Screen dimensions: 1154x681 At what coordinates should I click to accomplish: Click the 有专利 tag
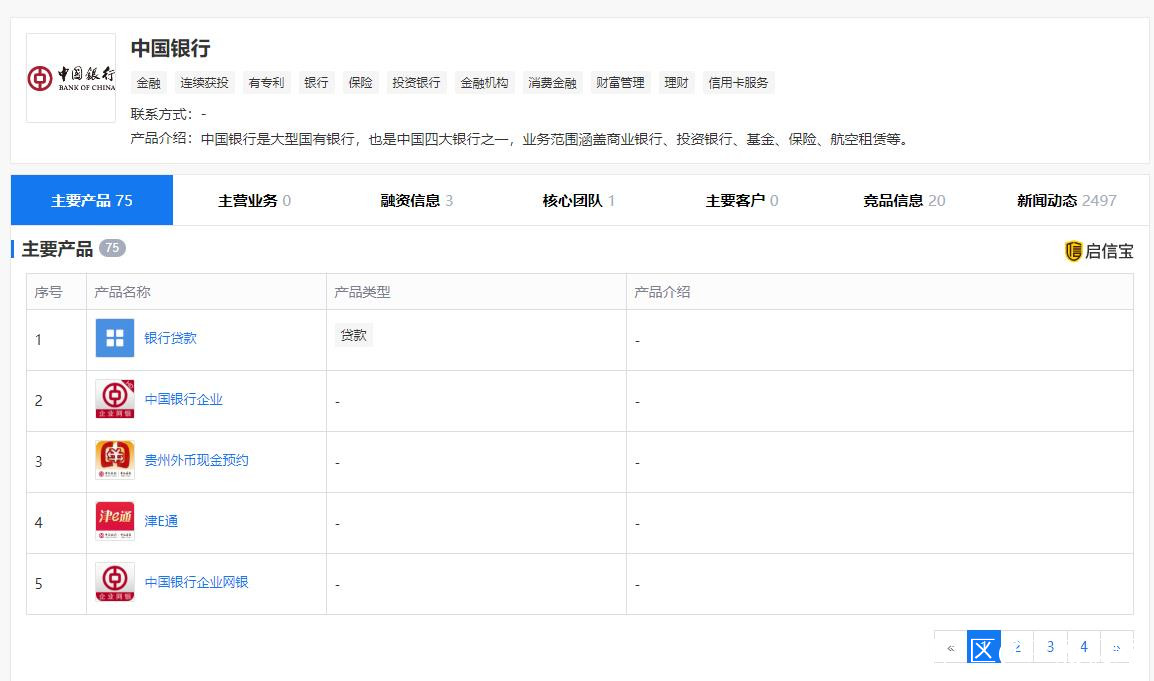266,82
